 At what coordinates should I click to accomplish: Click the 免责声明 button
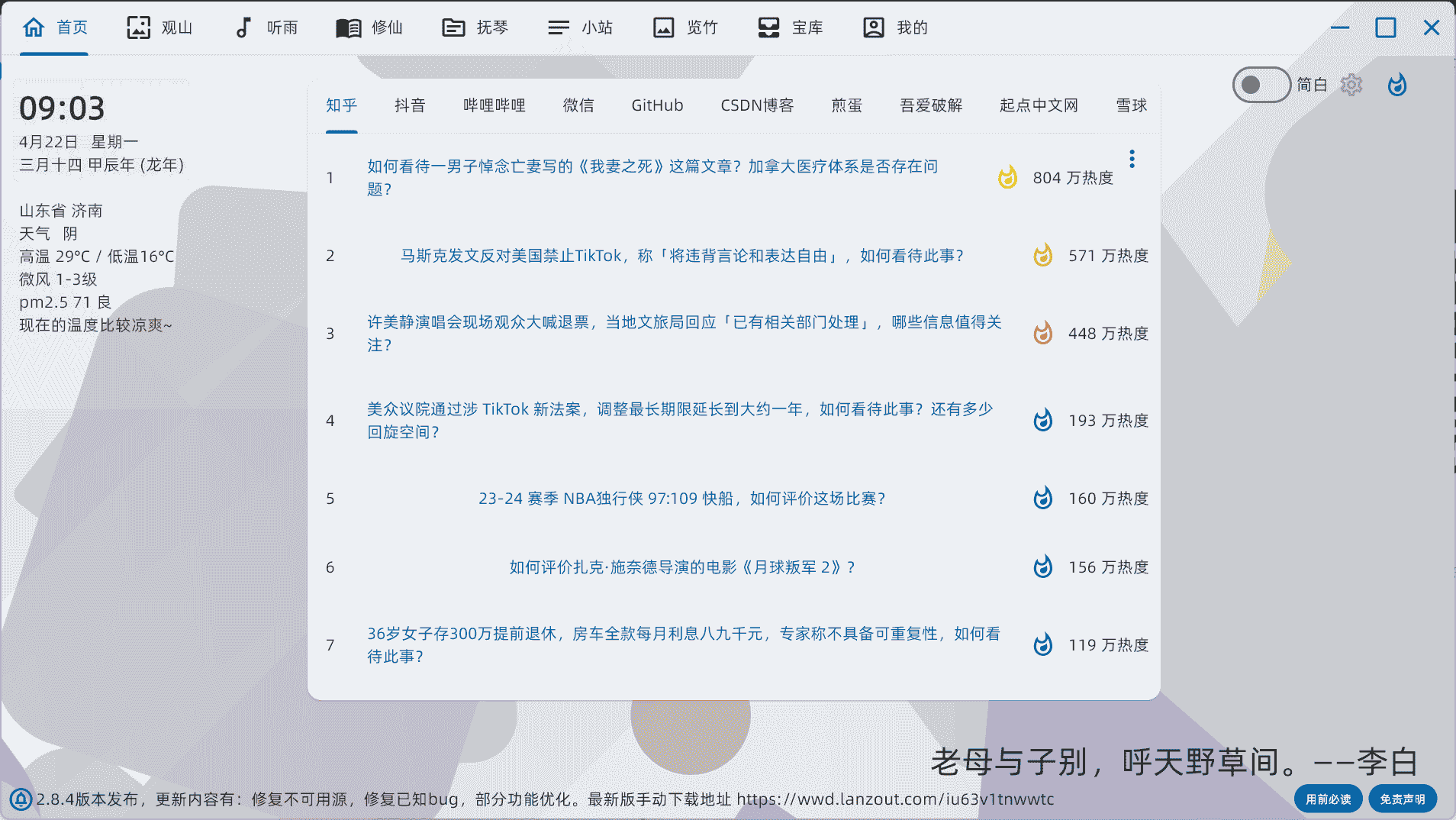coord(1402,799)
